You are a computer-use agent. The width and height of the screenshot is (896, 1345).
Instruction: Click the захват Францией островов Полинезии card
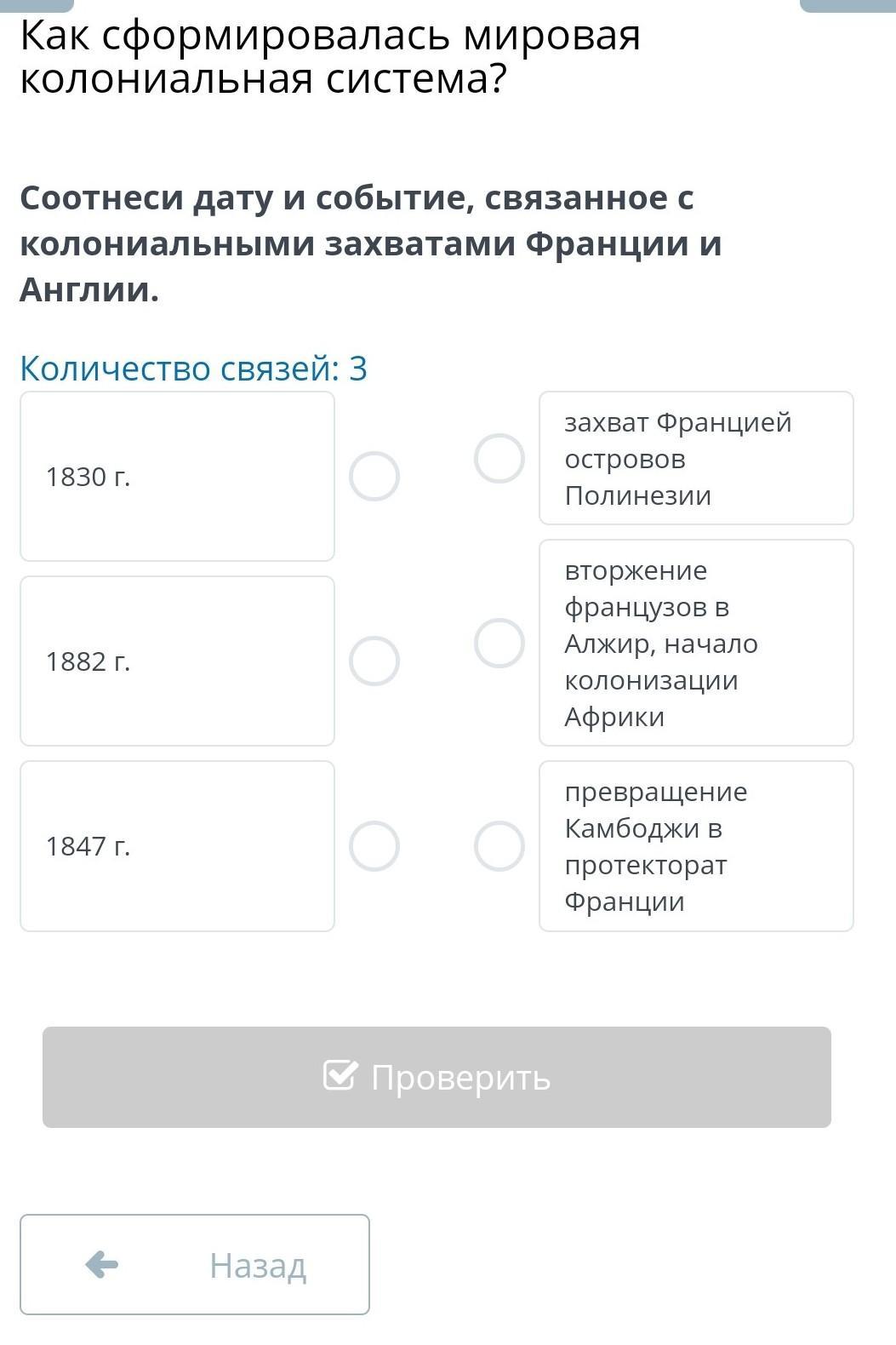pyautogui.click(x=696, y=459)
